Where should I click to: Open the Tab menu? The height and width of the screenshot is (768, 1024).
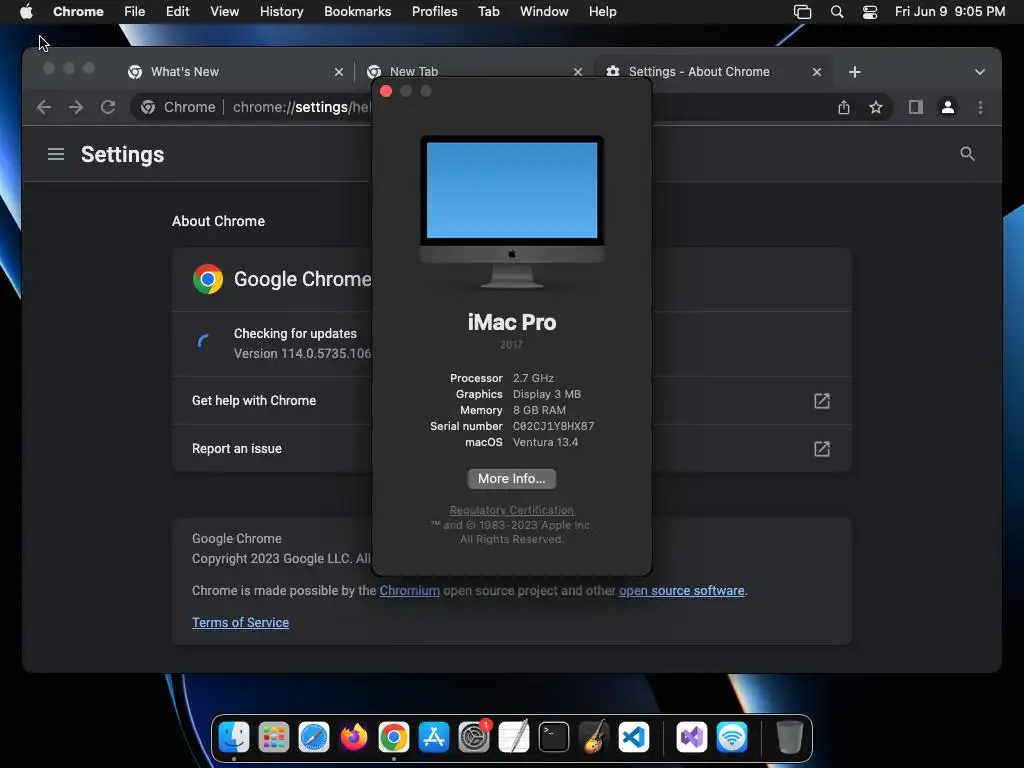point(488,12)
